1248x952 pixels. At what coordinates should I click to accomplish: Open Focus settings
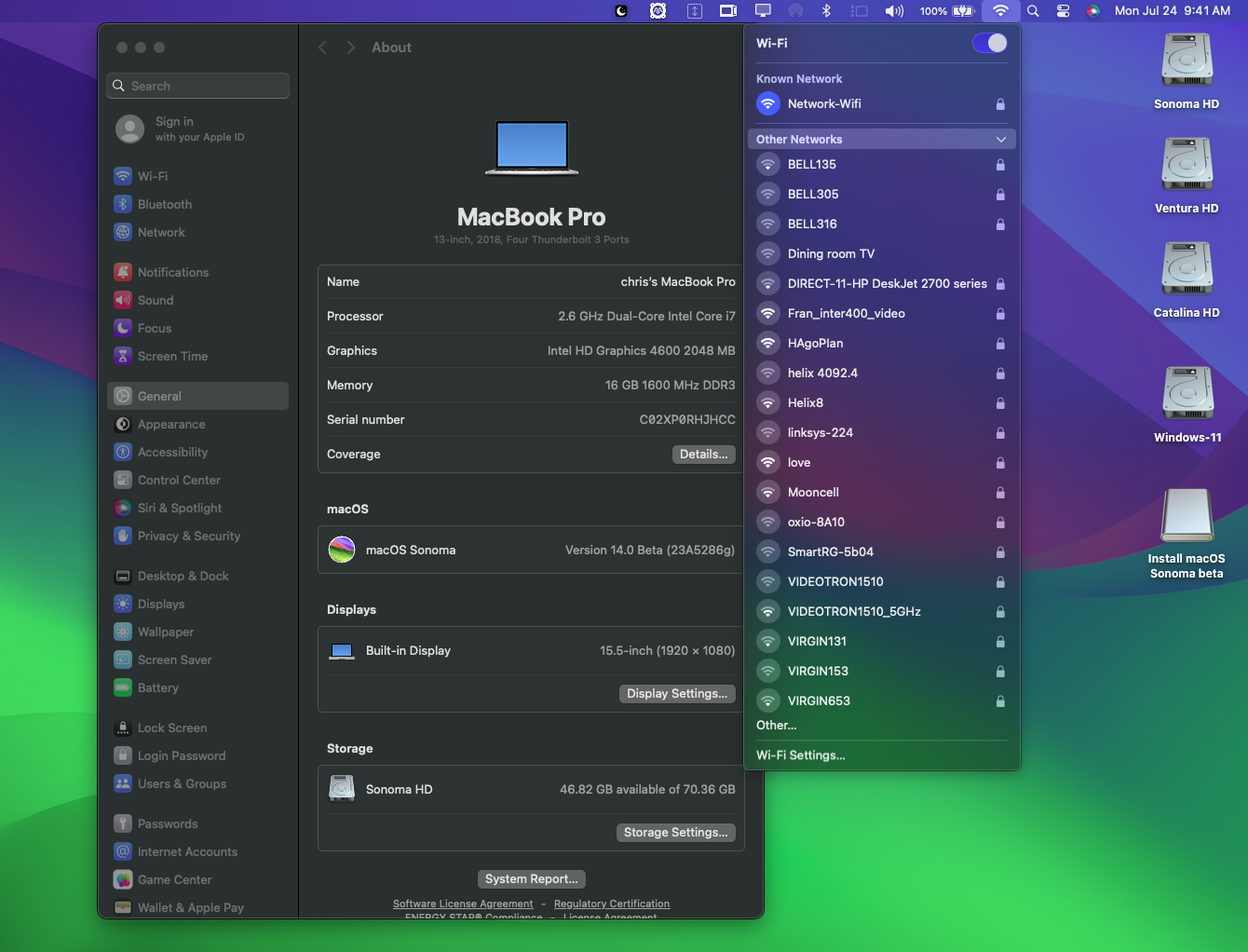point(197,328)
